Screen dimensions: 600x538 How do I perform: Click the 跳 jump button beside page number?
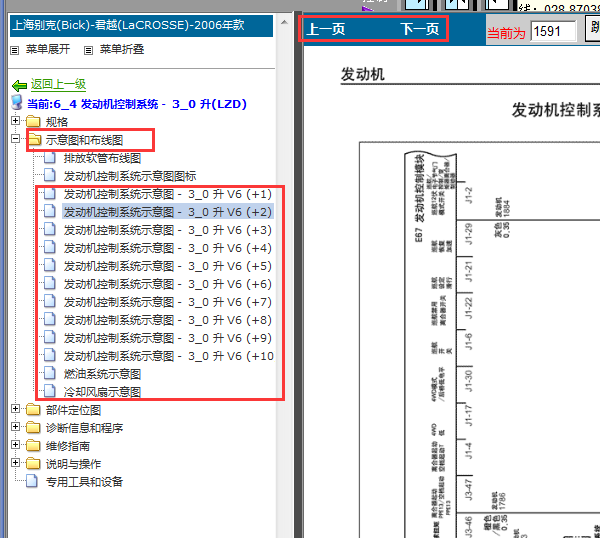click(593, 30)
